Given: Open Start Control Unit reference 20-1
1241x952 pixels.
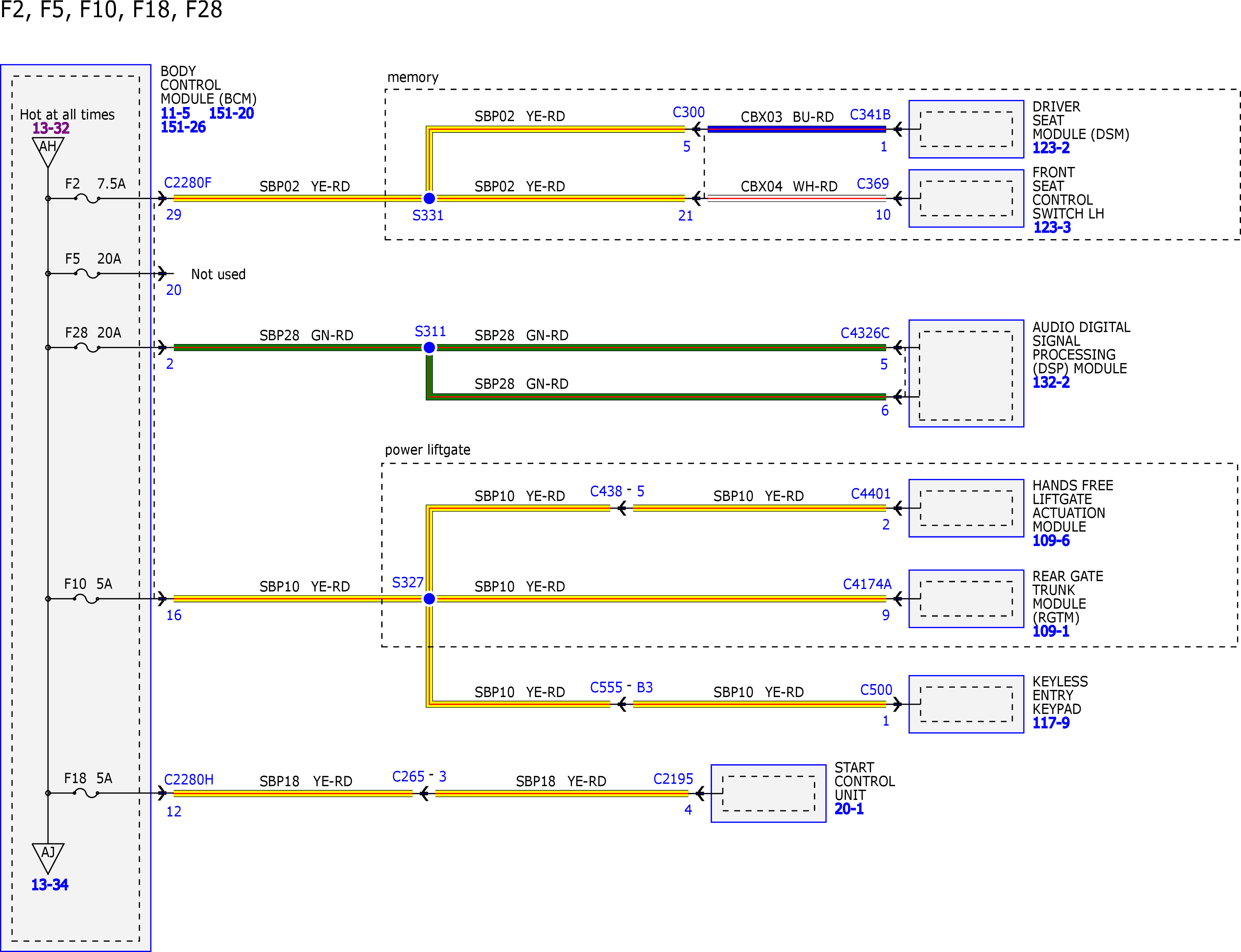Looking at the screenshot, I should tap(849, 809).
